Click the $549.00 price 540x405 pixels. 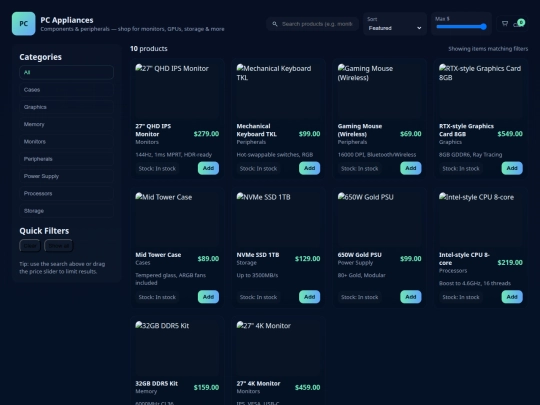[x=510, y=134]
